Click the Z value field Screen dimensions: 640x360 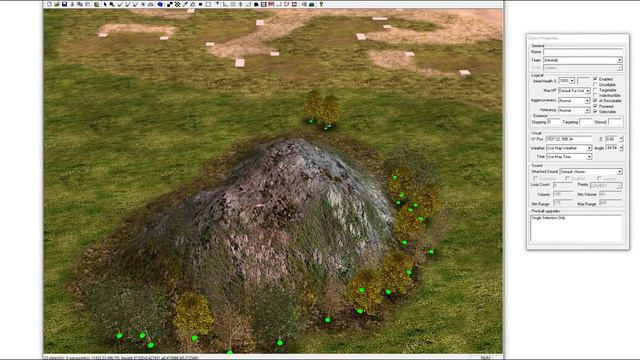611,139
